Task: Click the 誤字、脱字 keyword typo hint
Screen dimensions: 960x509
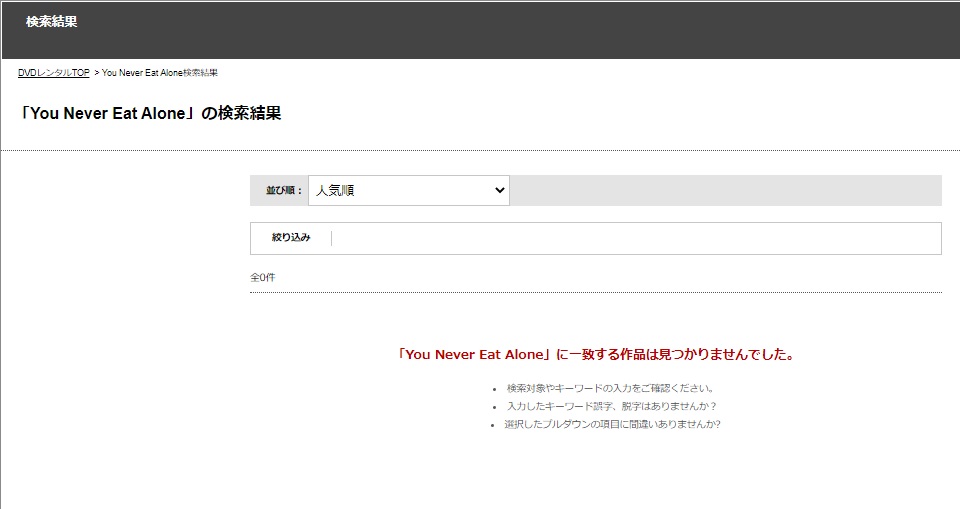Action: click(612, 406)
